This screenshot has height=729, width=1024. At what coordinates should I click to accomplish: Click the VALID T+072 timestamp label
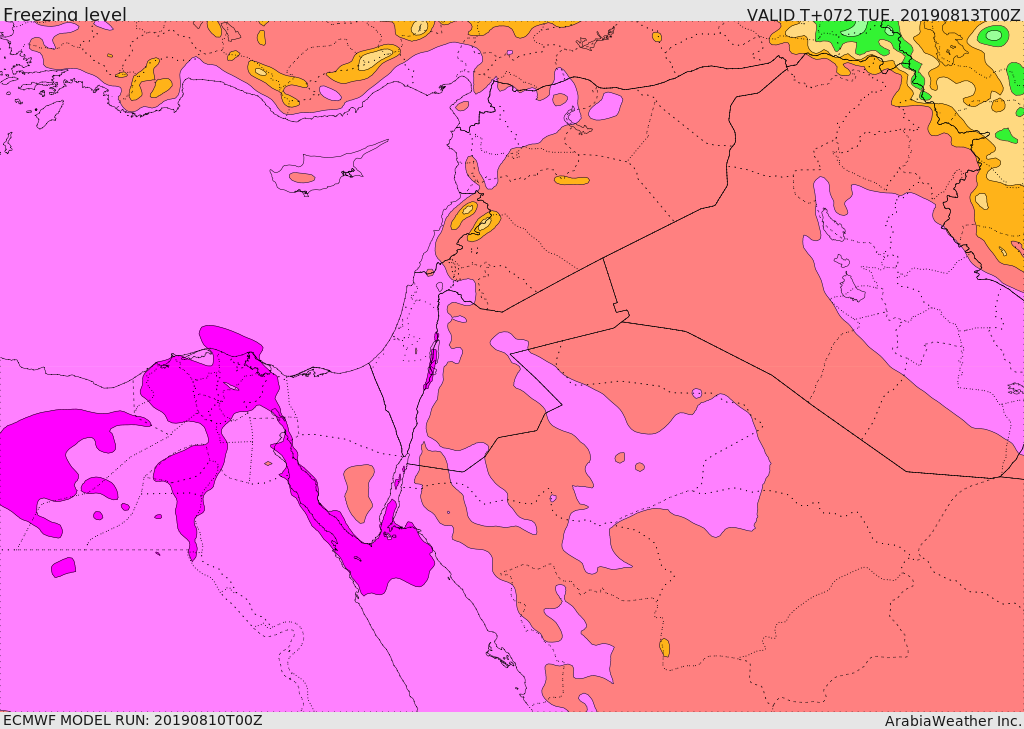[x=883, y=15]
